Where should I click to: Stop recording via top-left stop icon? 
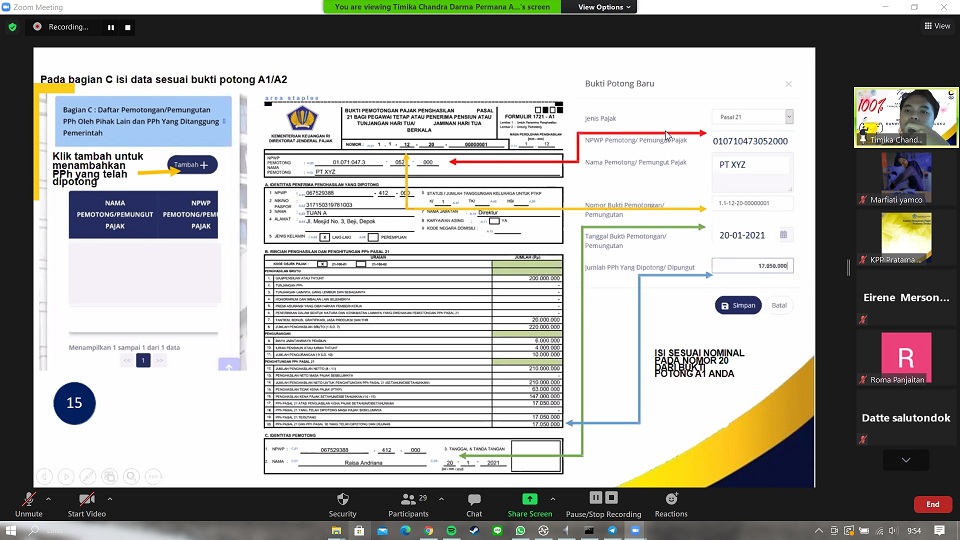pyautogui.click(x=128, y=27)
